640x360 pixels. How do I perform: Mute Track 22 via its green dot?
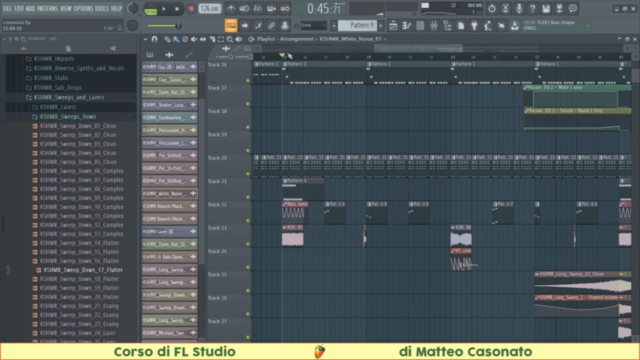pos(248,220)
